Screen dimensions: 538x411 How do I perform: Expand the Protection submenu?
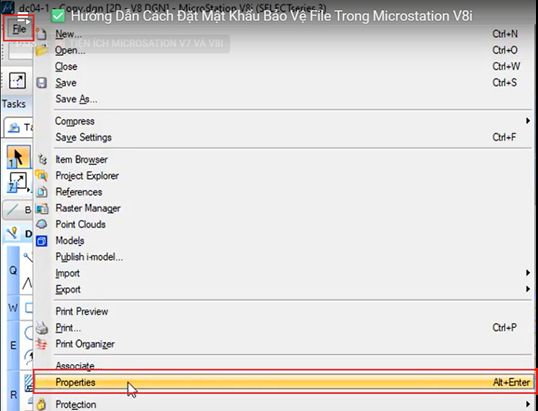[x=283, y=404]
